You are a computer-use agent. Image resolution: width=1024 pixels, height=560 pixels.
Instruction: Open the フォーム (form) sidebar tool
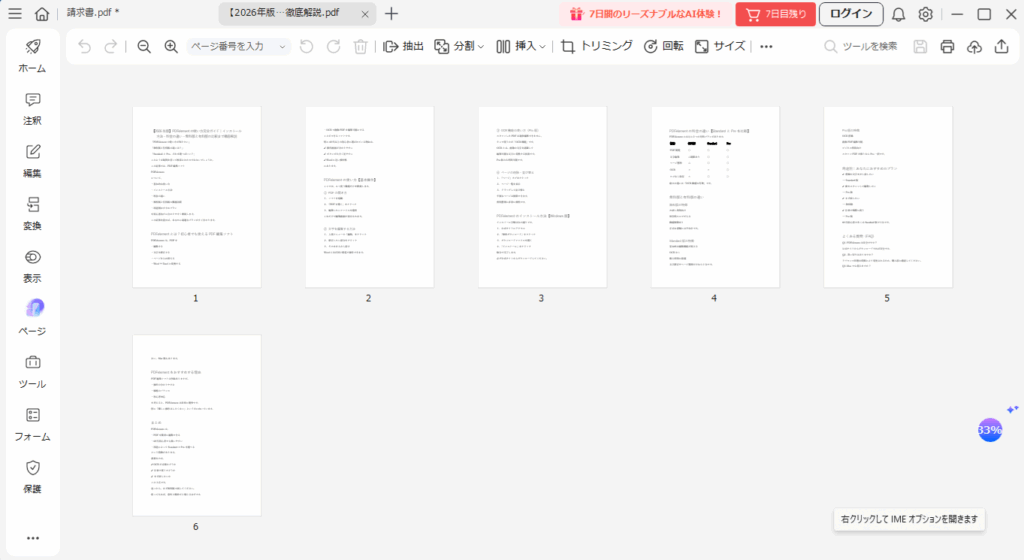(x=32, y=423)
